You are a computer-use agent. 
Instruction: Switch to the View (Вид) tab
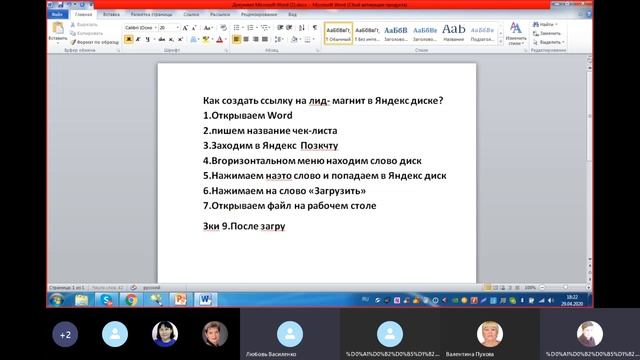click(292, 14)
